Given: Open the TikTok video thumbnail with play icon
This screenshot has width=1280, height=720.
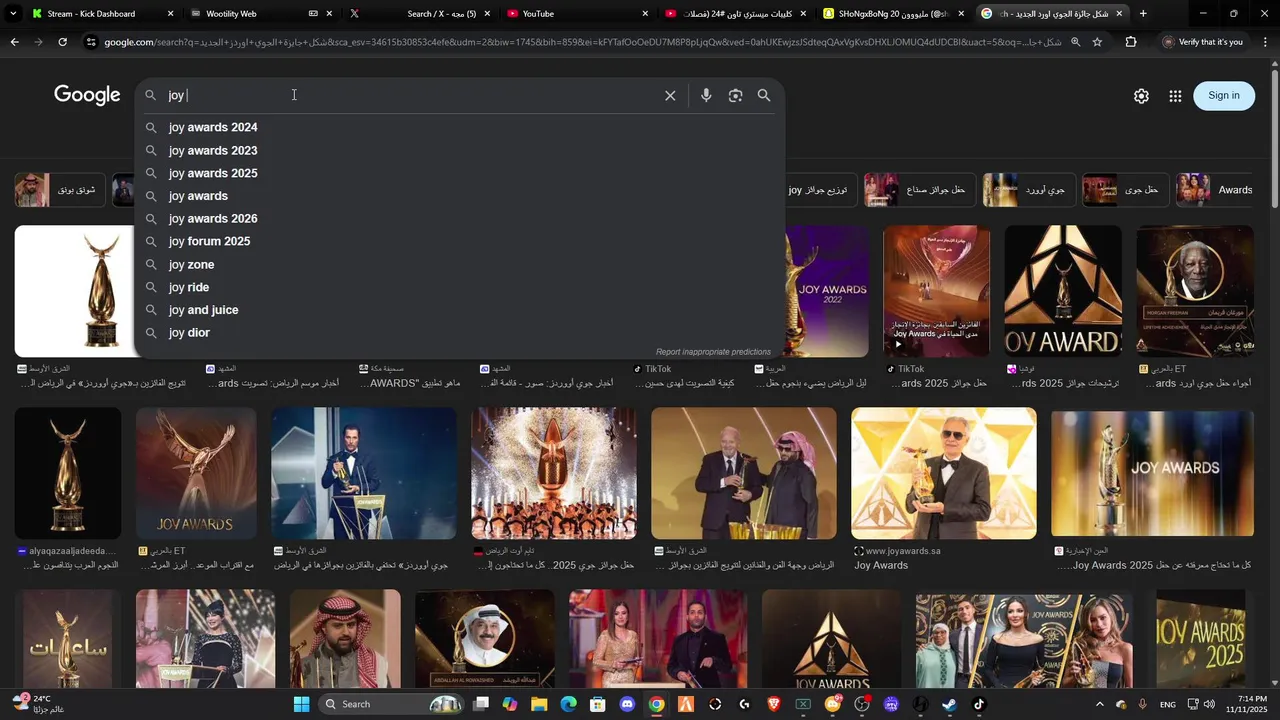Looking at the screenshot, I should (936, 291).
